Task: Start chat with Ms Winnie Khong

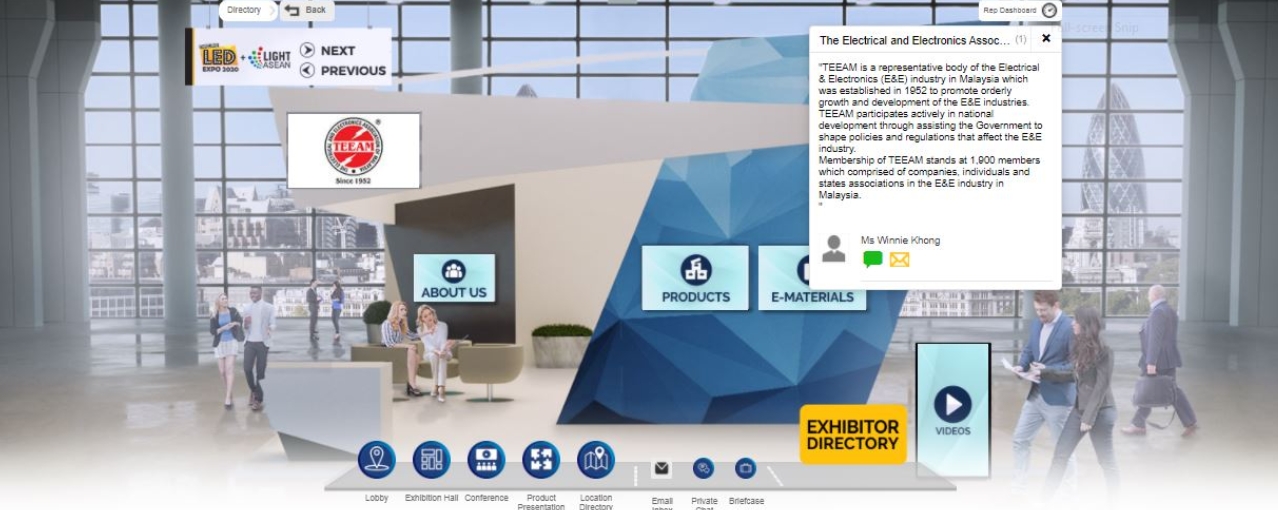Action: [x=872, y=260]
